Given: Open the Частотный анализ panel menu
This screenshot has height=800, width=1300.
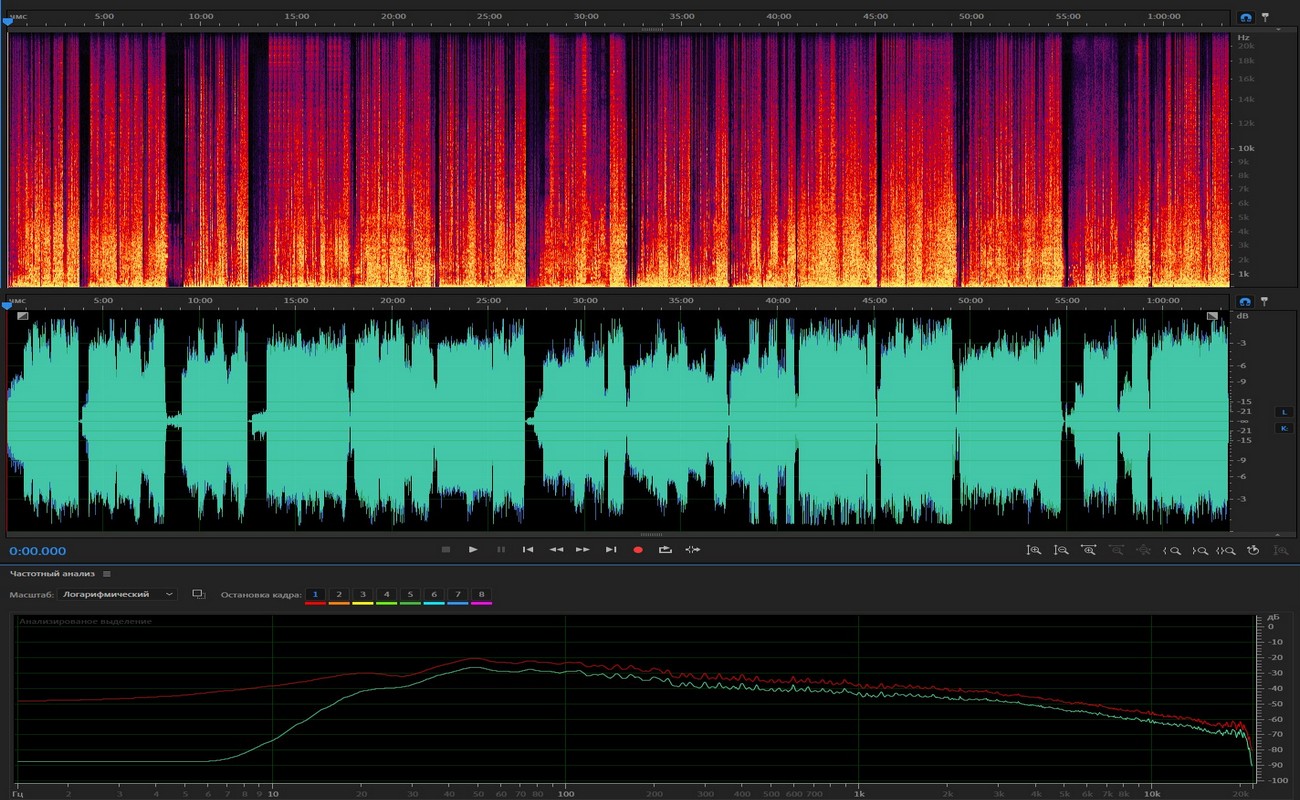Looking at the screenshot, I should [x=107, y=574].
